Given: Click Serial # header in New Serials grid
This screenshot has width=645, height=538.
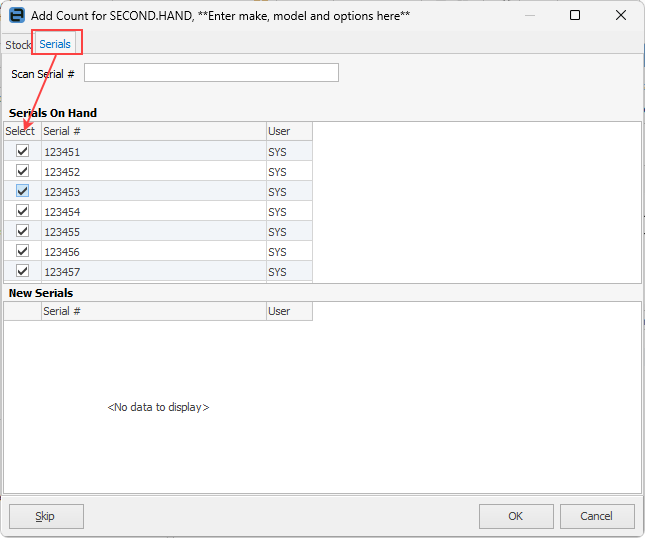Looking at the screenshot, I should pyautogui.click(x=153, y=311).
